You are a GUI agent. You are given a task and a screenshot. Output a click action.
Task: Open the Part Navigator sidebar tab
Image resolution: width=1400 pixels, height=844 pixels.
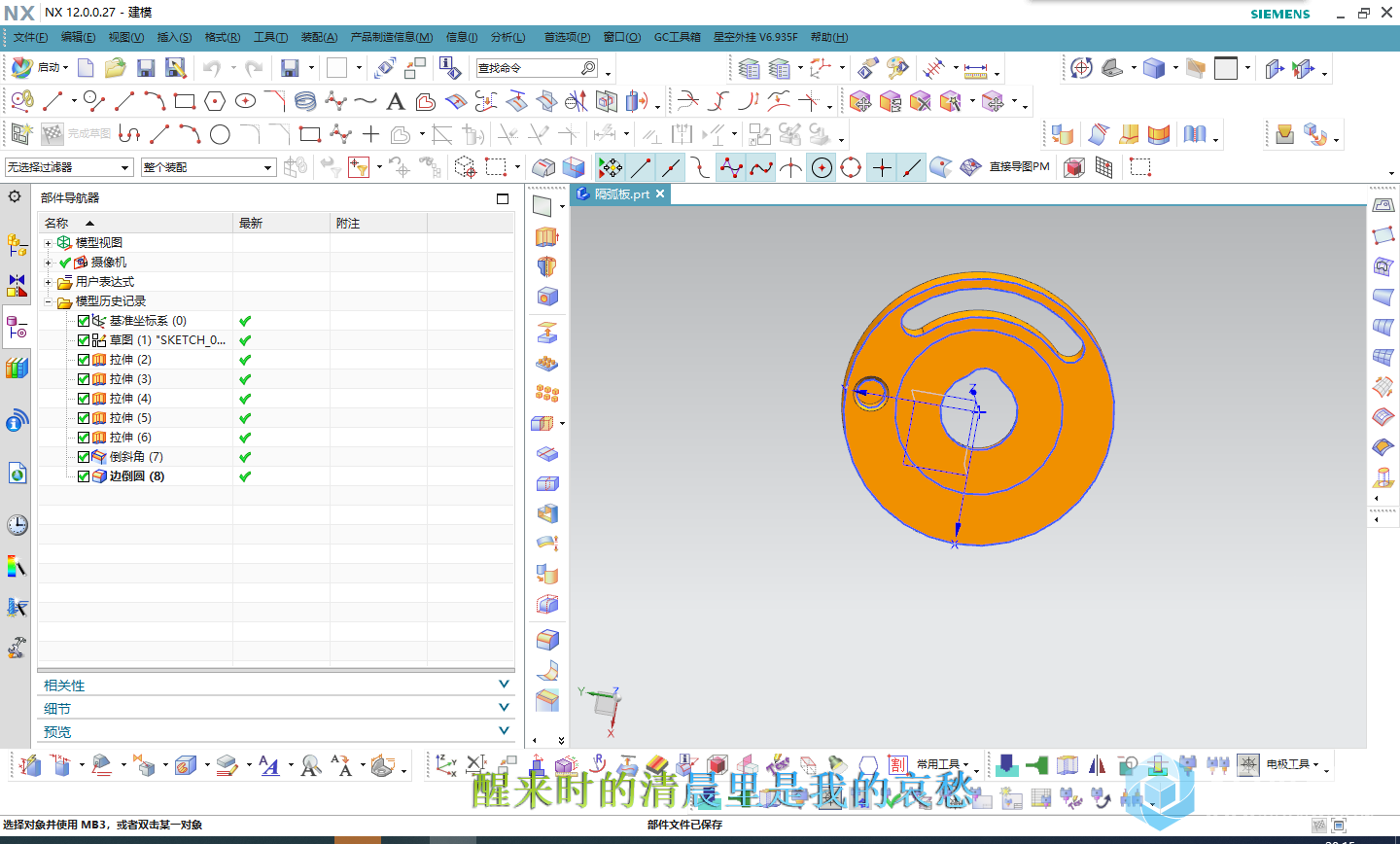coord(17,328)
